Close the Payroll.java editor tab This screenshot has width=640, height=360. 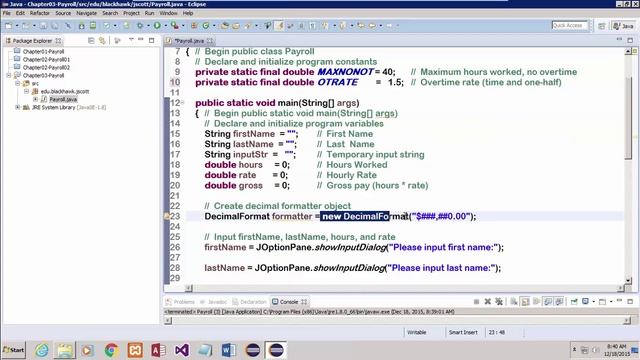point(210,41)
